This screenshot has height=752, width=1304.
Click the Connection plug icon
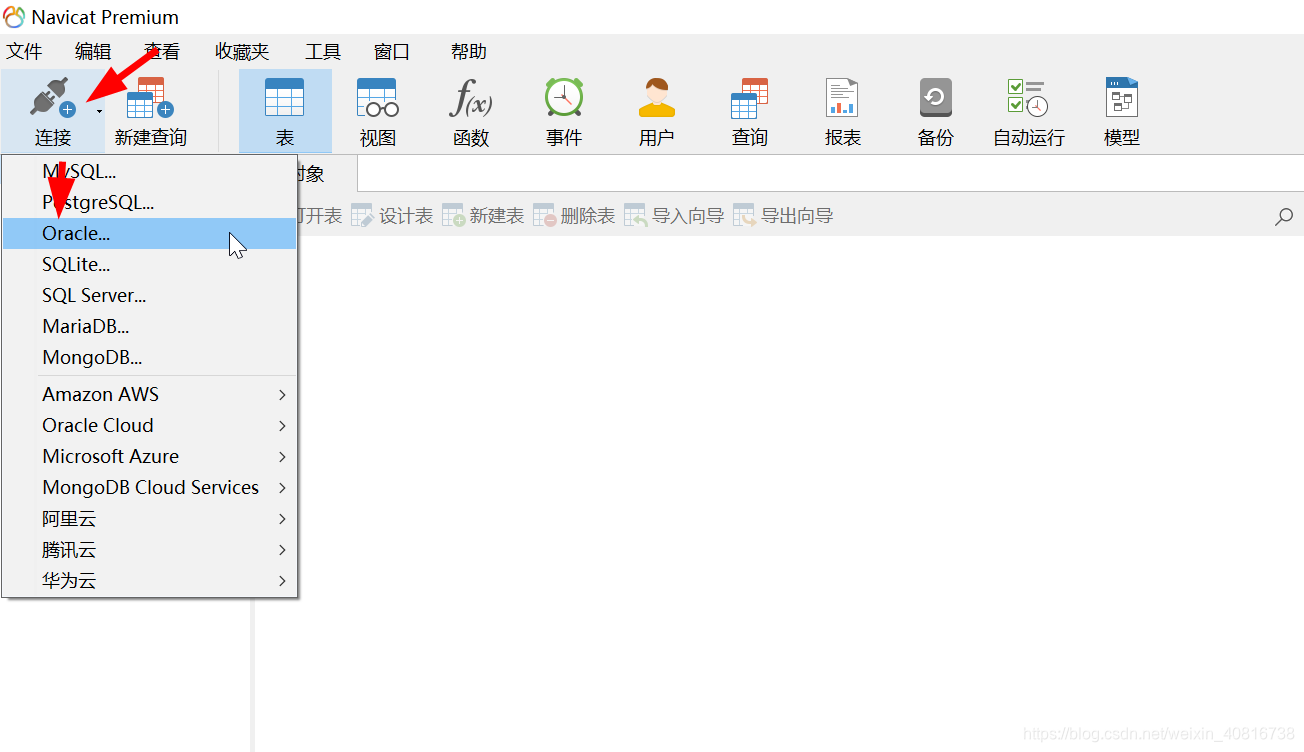[x=53, y=99]
